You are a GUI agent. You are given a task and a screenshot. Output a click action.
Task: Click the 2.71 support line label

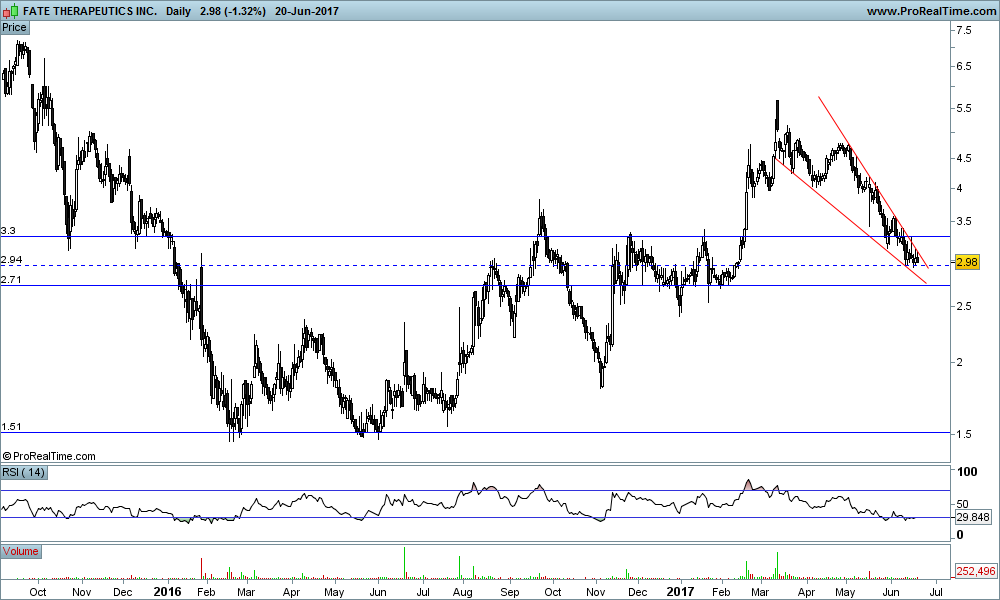point(11,279)
